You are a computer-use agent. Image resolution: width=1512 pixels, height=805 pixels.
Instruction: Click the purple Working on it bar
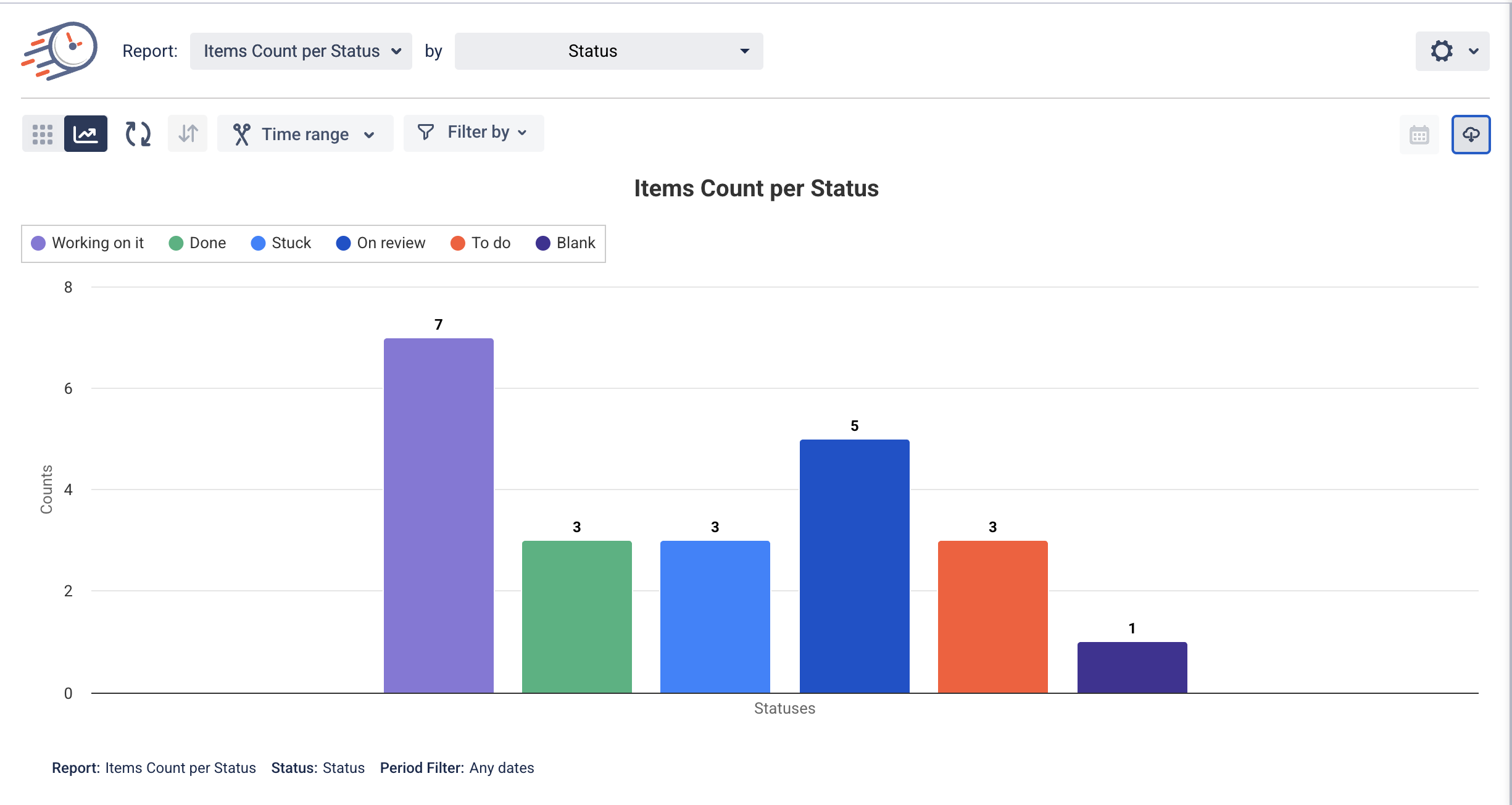(438, 515)
